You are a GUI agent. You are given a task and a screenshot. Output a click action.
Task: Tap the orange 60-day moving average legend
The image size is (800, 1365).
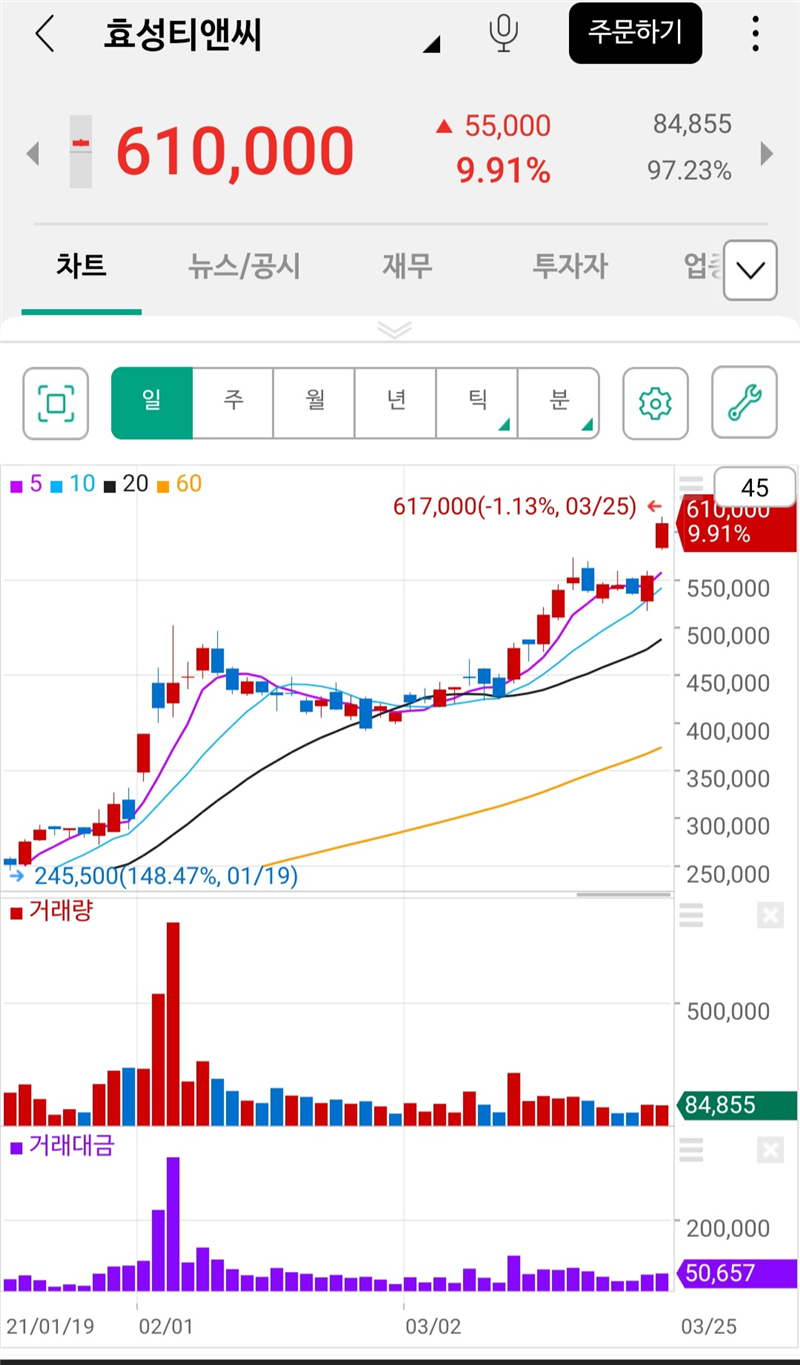tap(179, 484)
